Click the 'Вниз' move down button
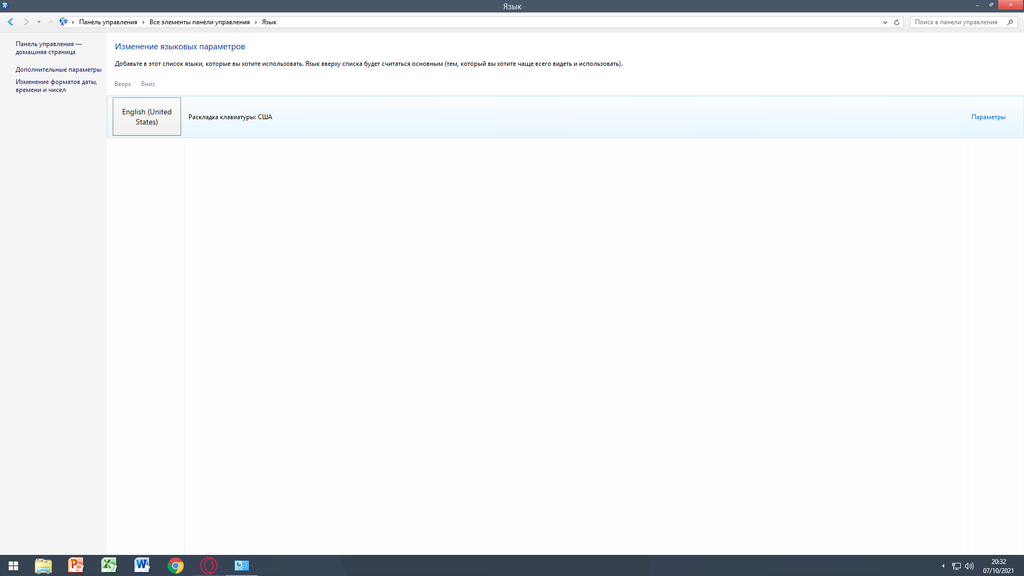The image size is (1024, 576). tap(148, 84)
